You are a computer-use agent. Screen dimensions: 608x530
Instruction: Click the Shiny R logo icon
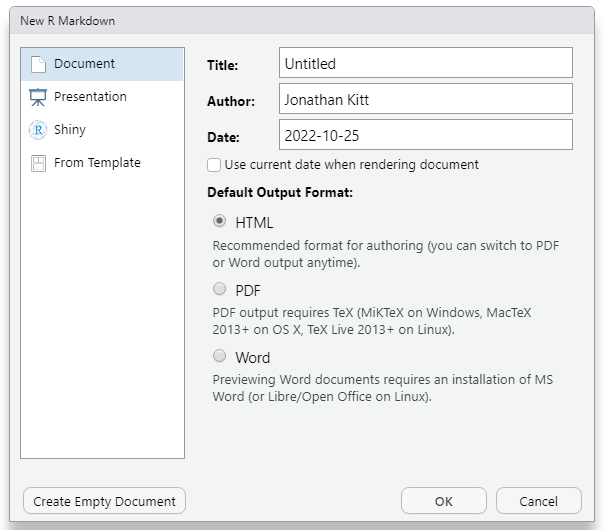coord(38,130)
